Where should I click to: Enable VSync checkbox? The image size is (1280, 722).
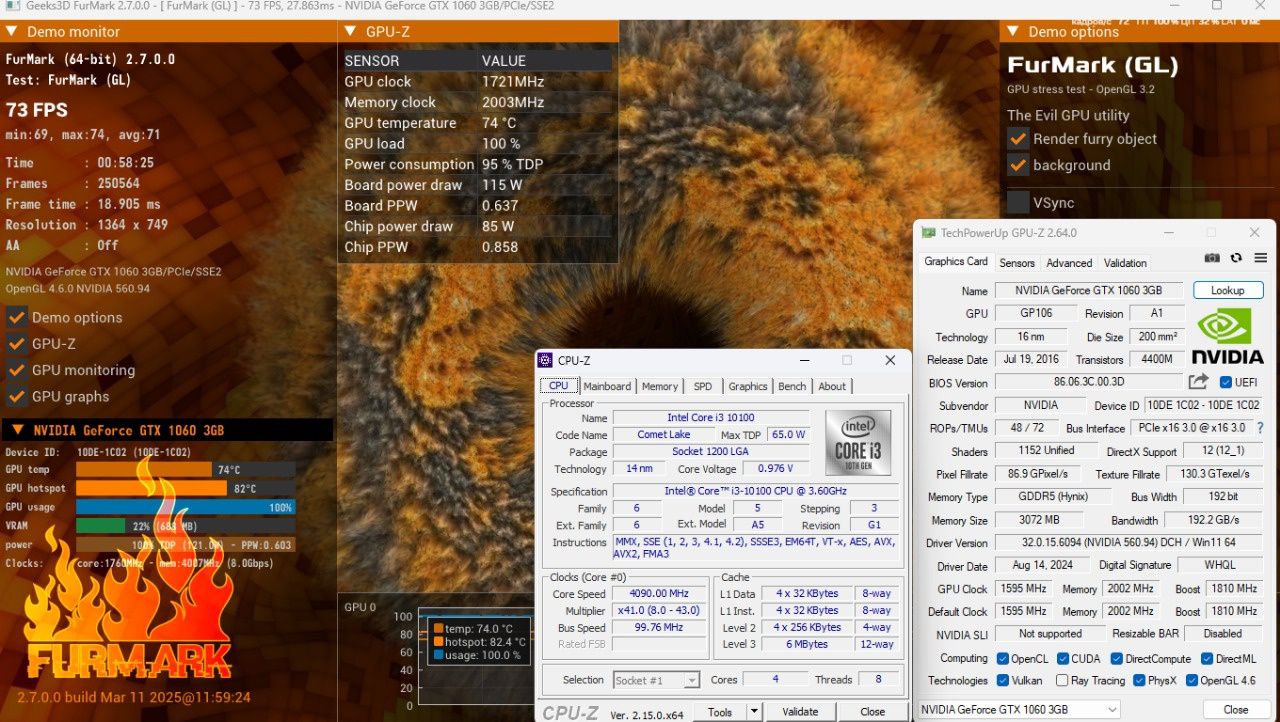pos(1018,202)
